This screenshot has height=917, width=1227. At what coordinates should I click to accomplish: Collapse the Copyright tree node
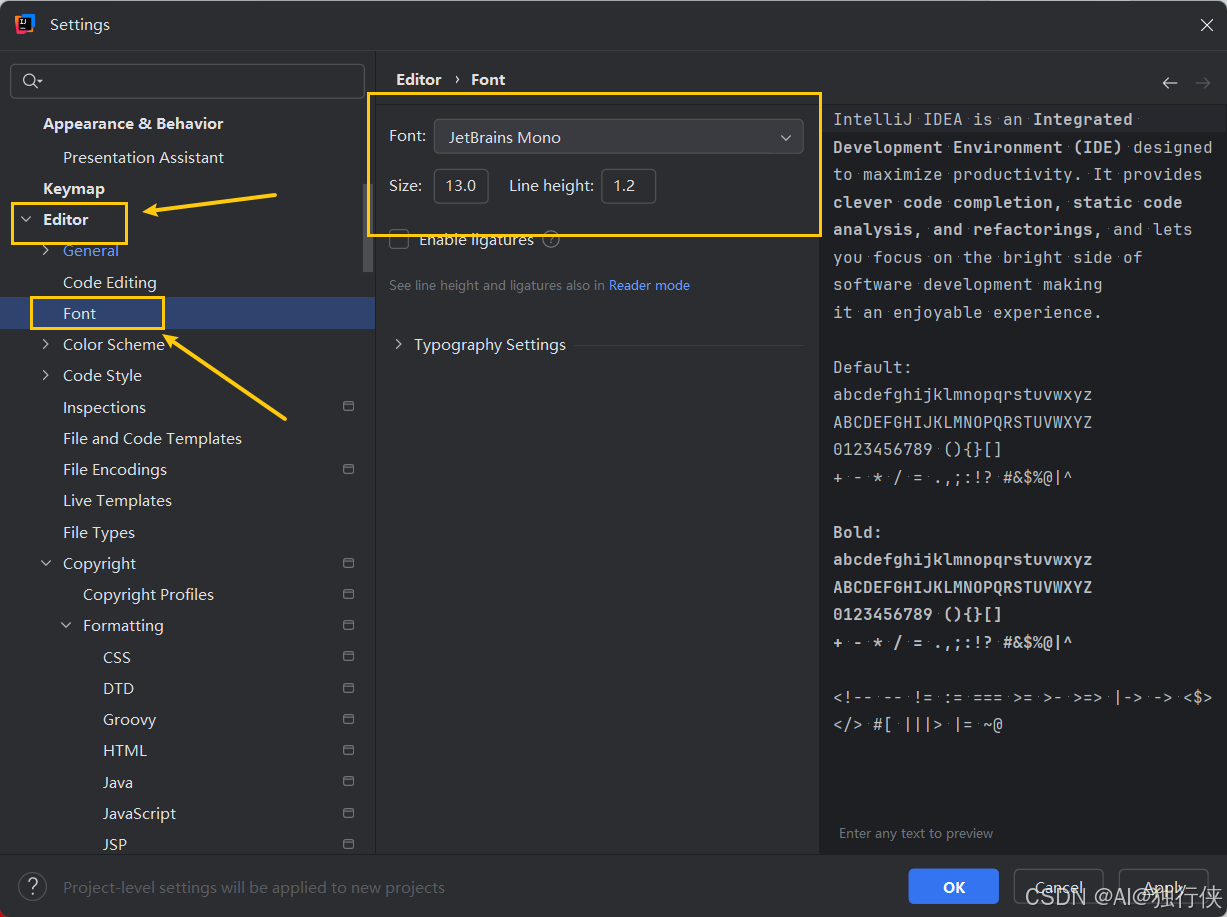[x=46, y=563]
